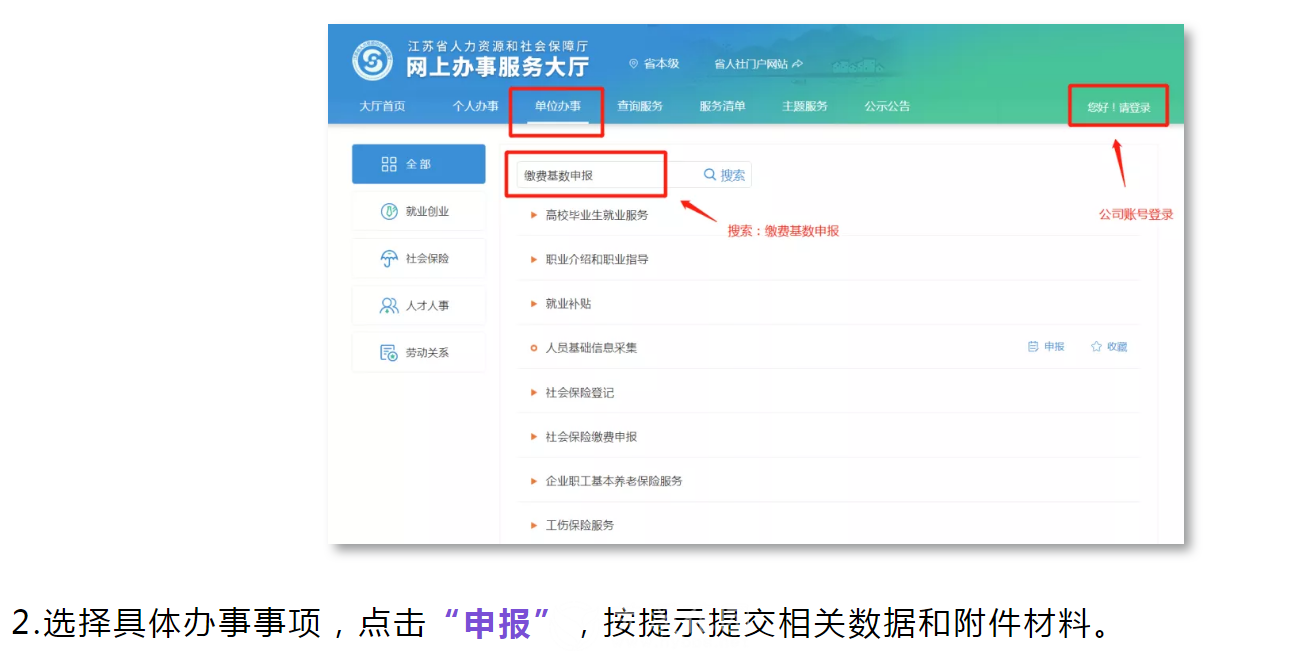The width and height of the screenshot is (1298, 656).
Task: Click the 省人社门户网站 link
Action: tap(751, 63)
